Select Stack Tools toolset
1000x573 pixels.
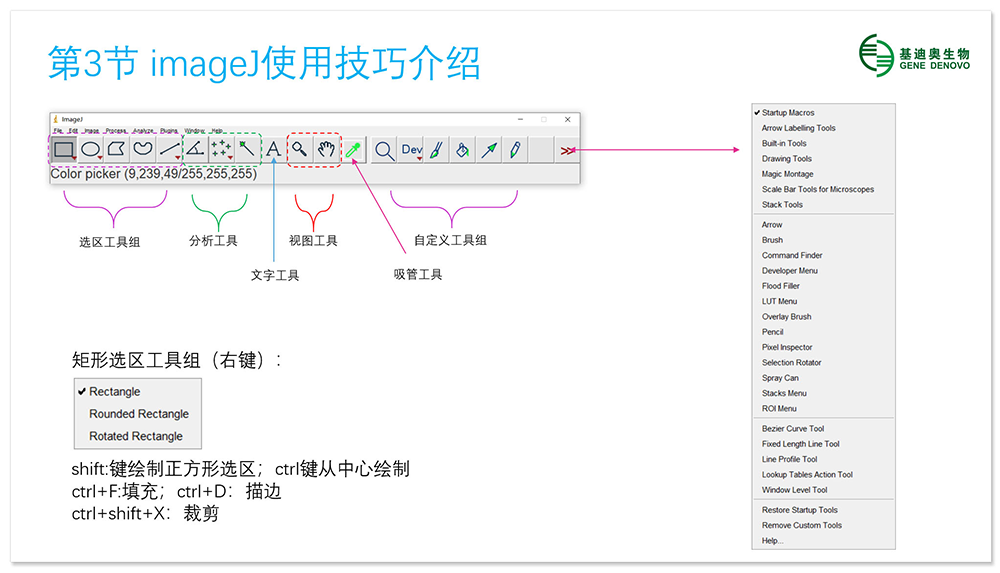(x=823, y=204)
